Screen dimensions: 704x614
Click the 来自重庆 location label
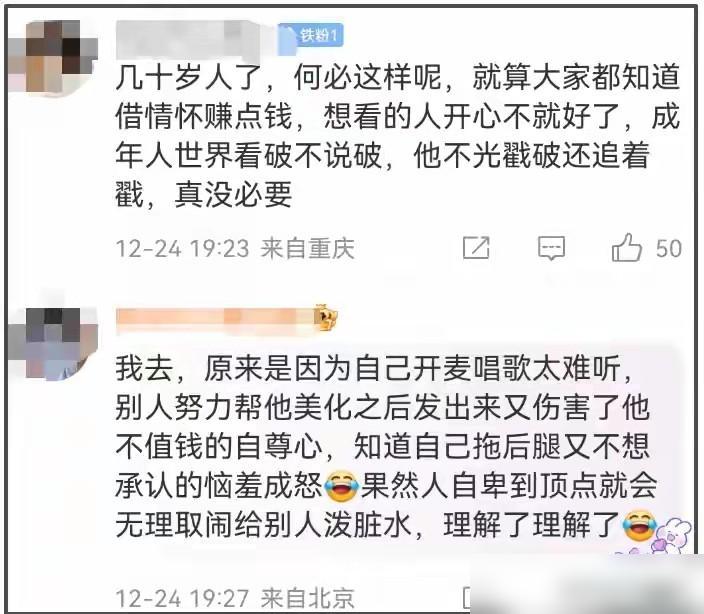coord(308,248)
